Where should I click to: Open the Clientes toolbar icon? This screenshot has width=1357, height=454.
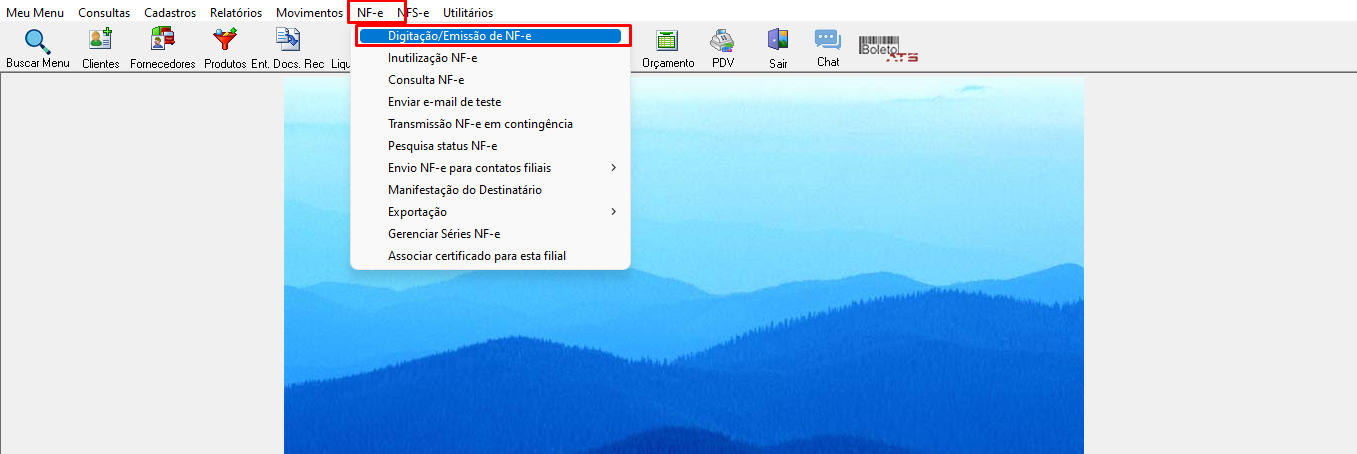click(x=100, y=41)
